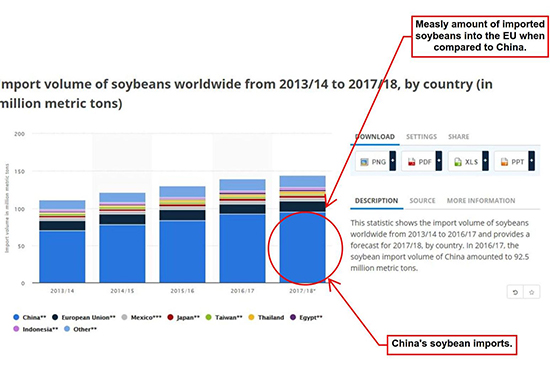Toggle Taiwan series in the legend
Screen dimensions: 550x367
[224, 318]
